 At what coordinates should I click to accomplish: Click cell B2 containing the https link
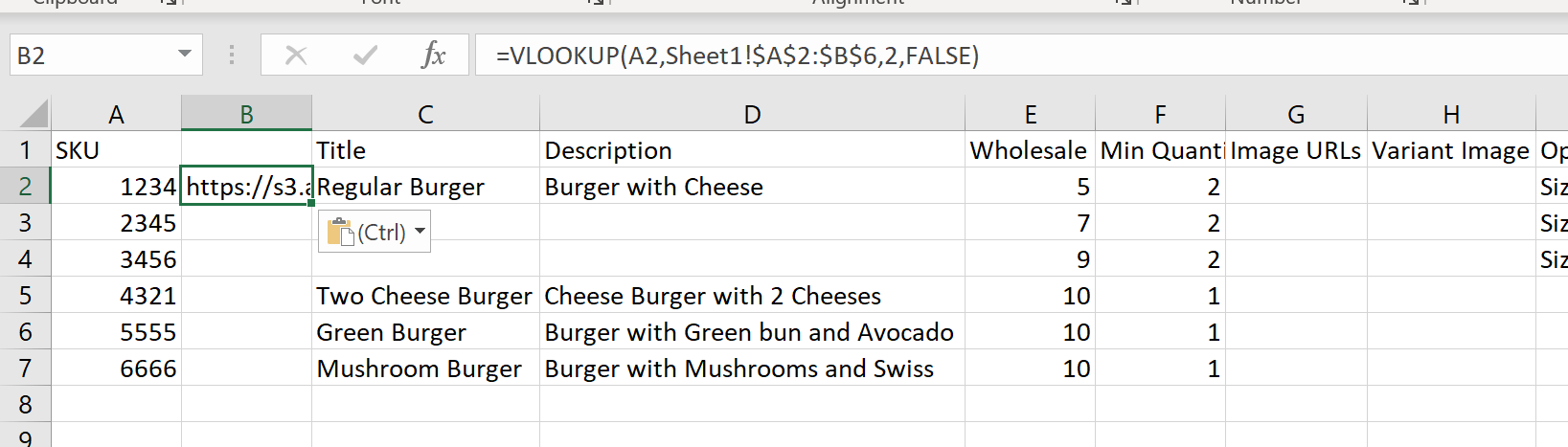click(x=246, y=187)
